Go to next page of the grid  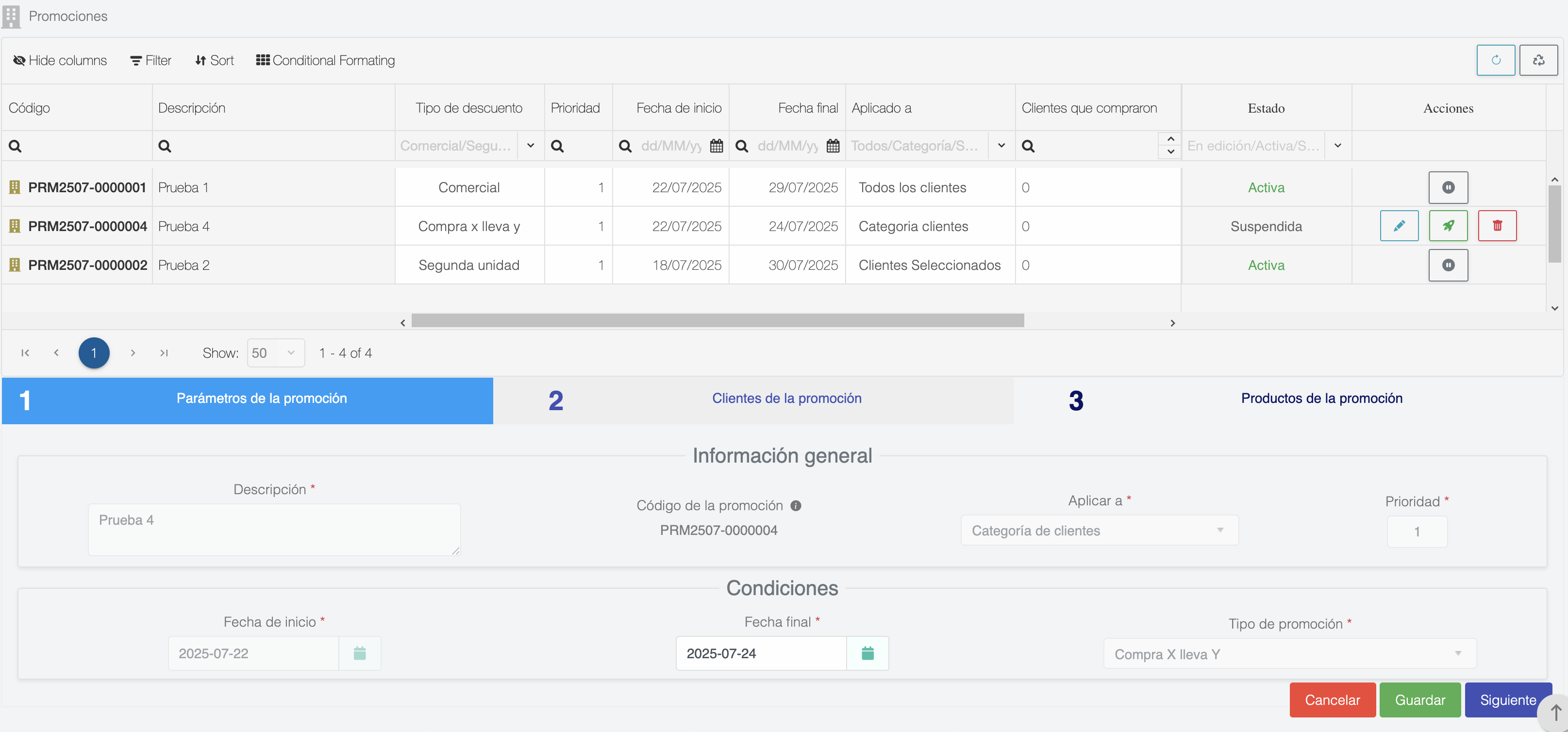(133, 353)
